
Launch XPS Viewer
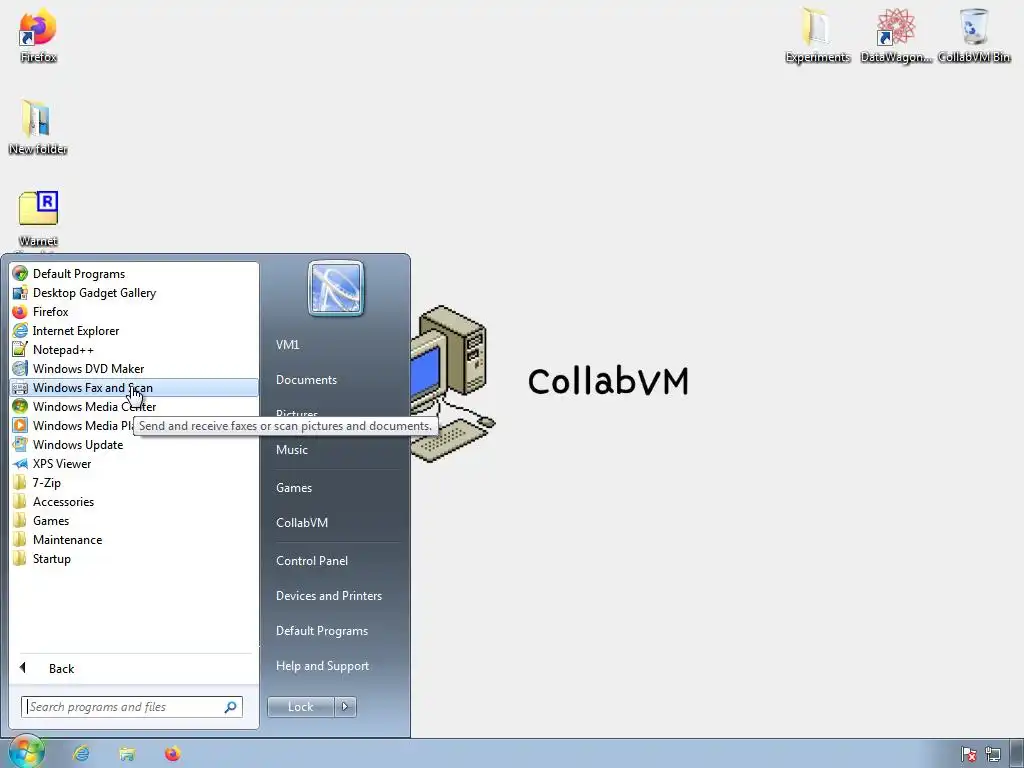click(134, 464)
